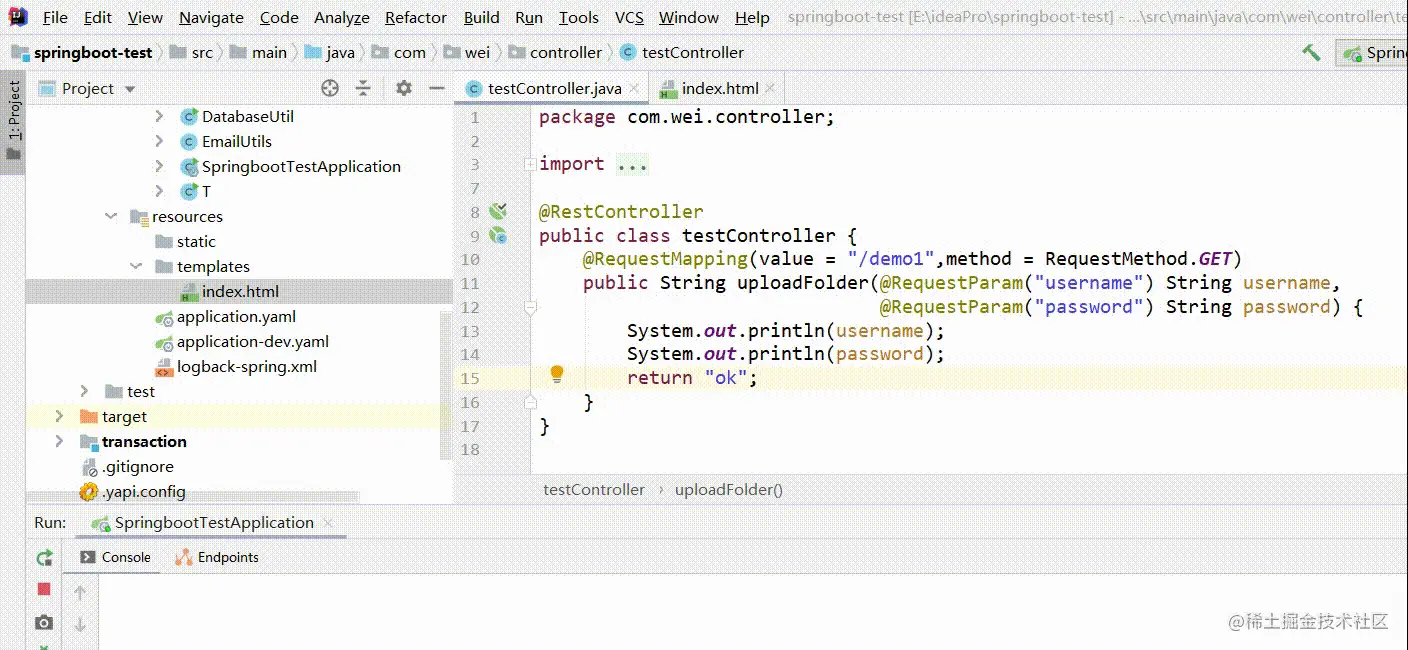Select .gitignore in the project tree
Screen dimensions: 1408x650
point(137,467)
